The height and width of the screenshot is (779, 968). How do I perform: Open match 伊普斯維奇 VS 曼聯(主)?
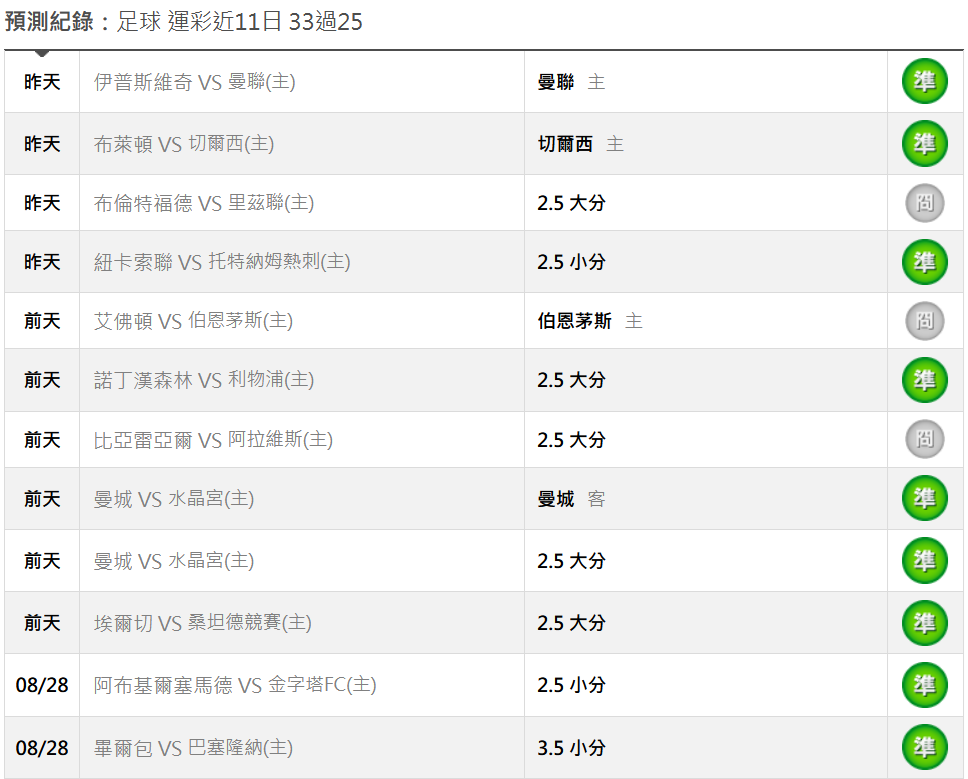click(x=194, y=81)
